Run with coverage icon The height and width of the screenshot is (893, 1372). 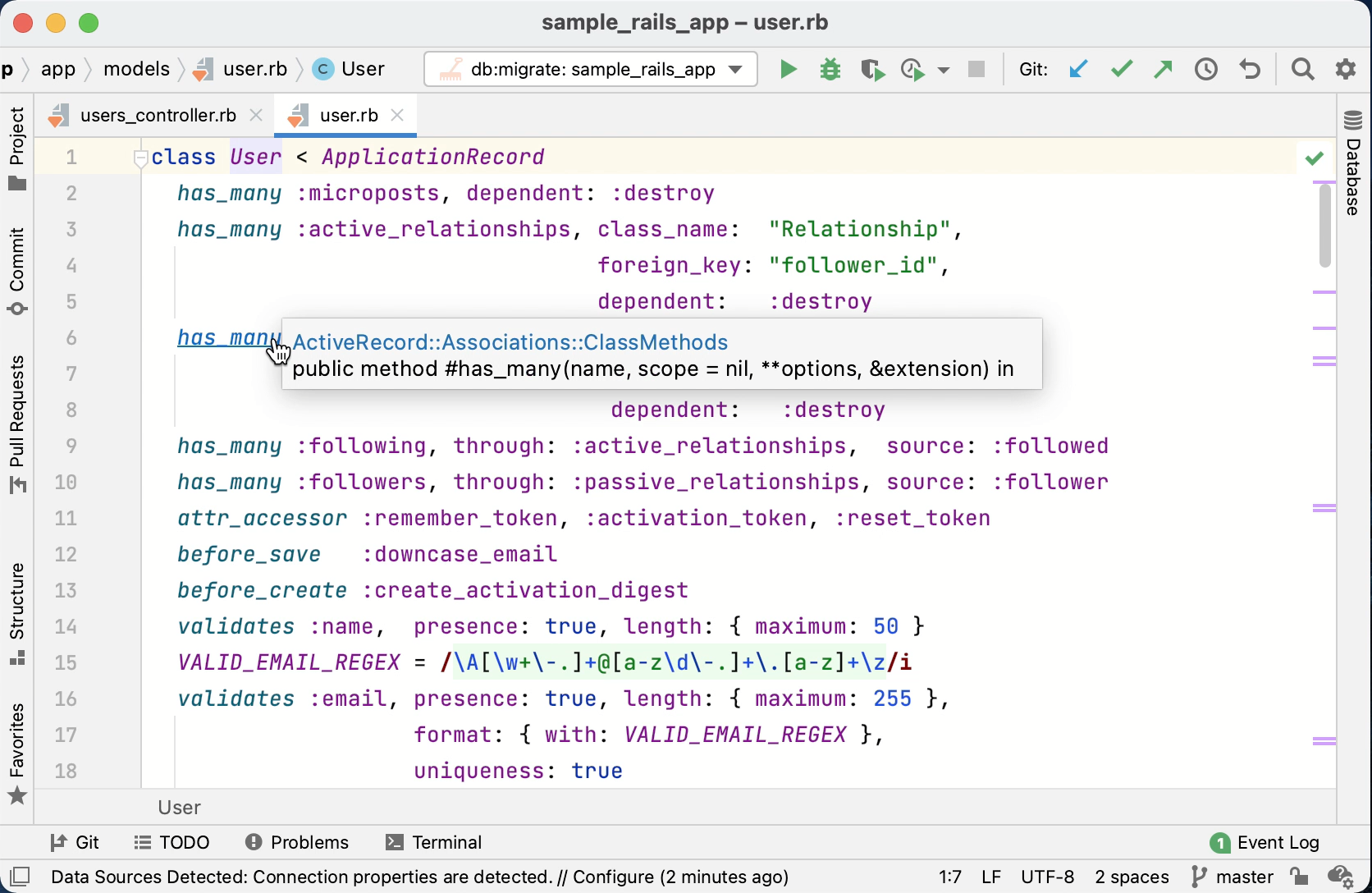pos(872,70)
